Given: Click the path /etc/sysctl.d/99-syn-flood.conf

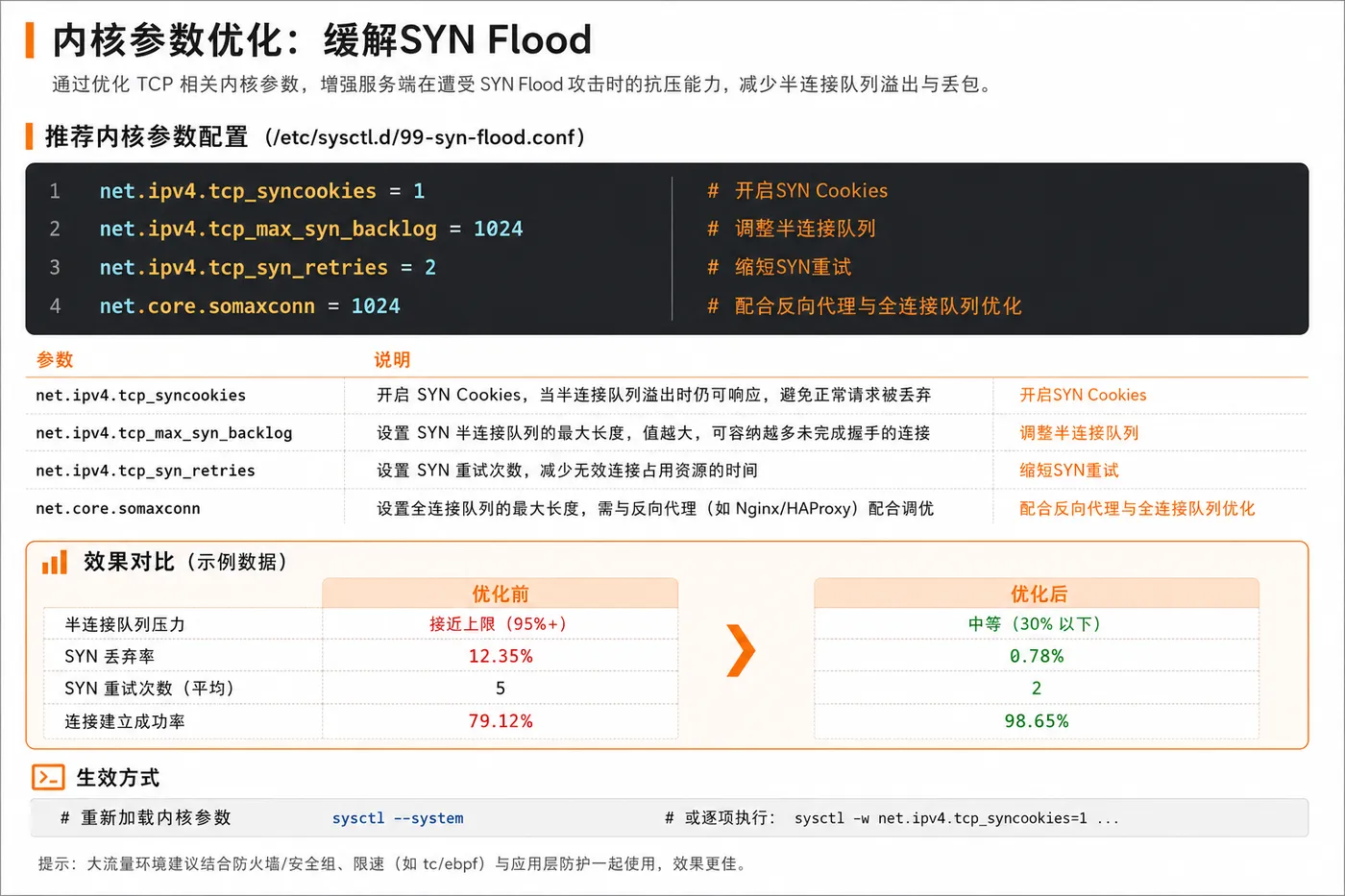Looking at the screenshot, I should (425, 137).
